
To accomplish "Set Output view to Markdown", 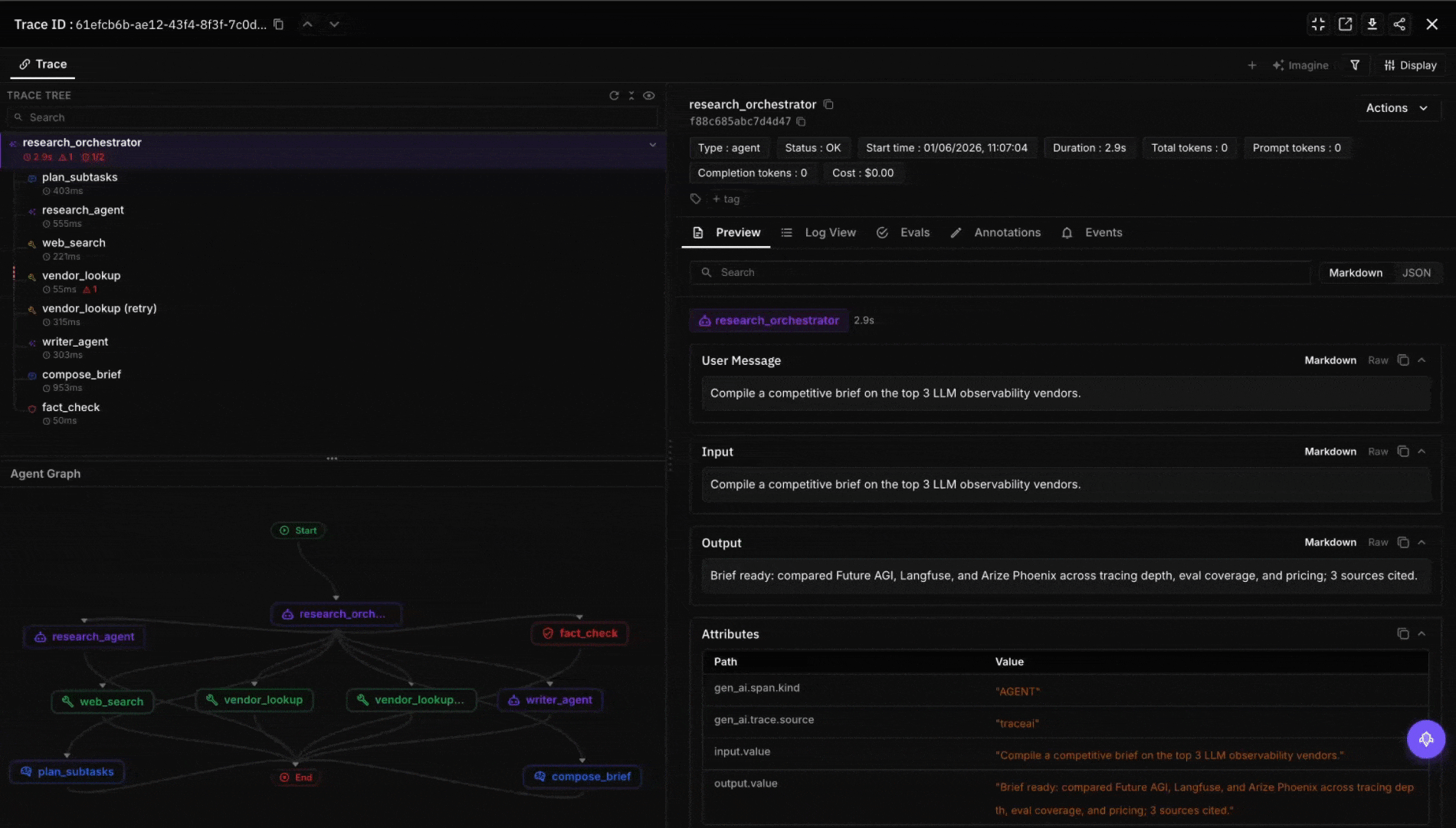I will point(1330,543).
